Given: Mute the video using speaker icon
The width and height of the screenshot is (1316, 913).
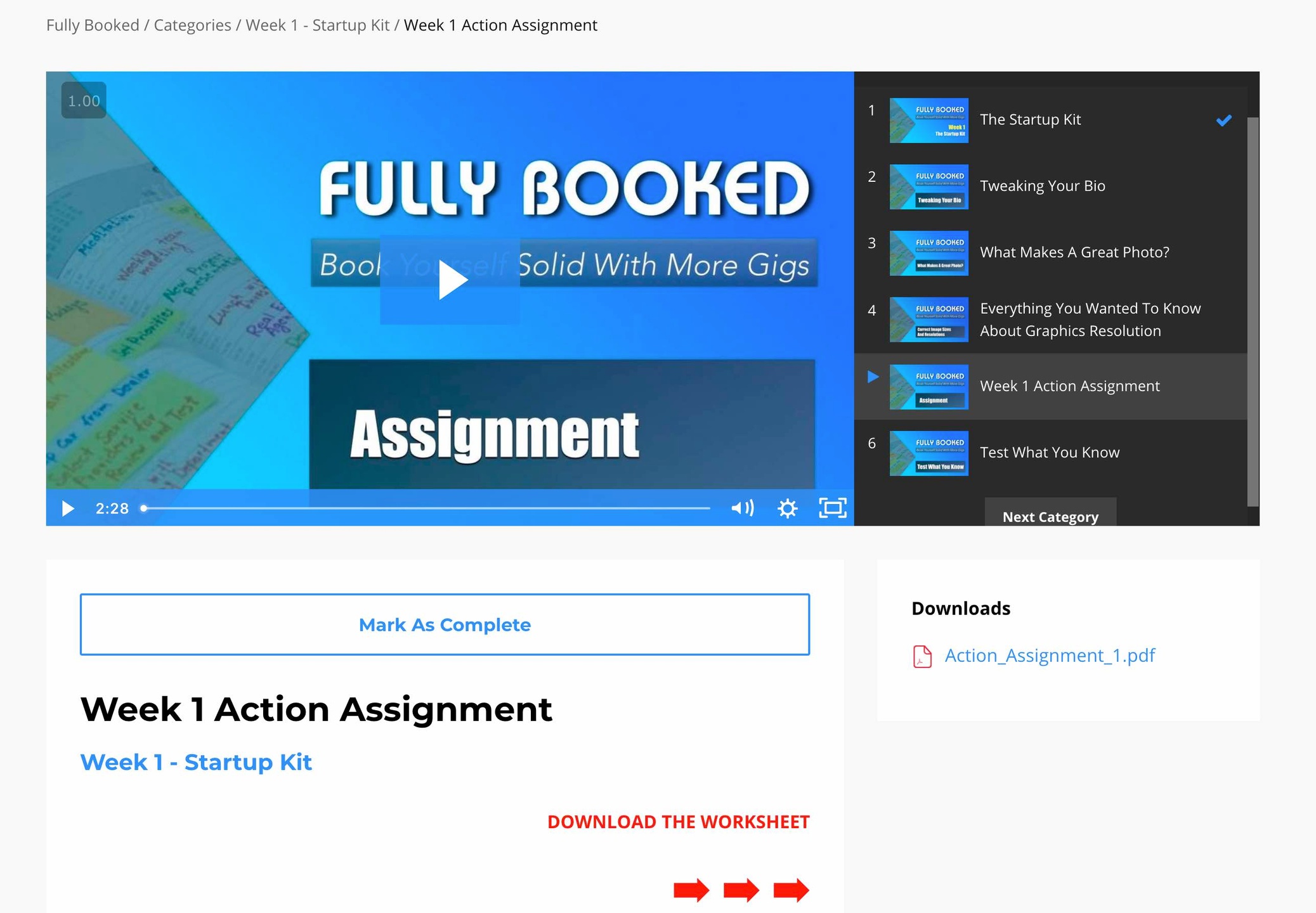Looking at the screenshot, I should click(742, 508).
